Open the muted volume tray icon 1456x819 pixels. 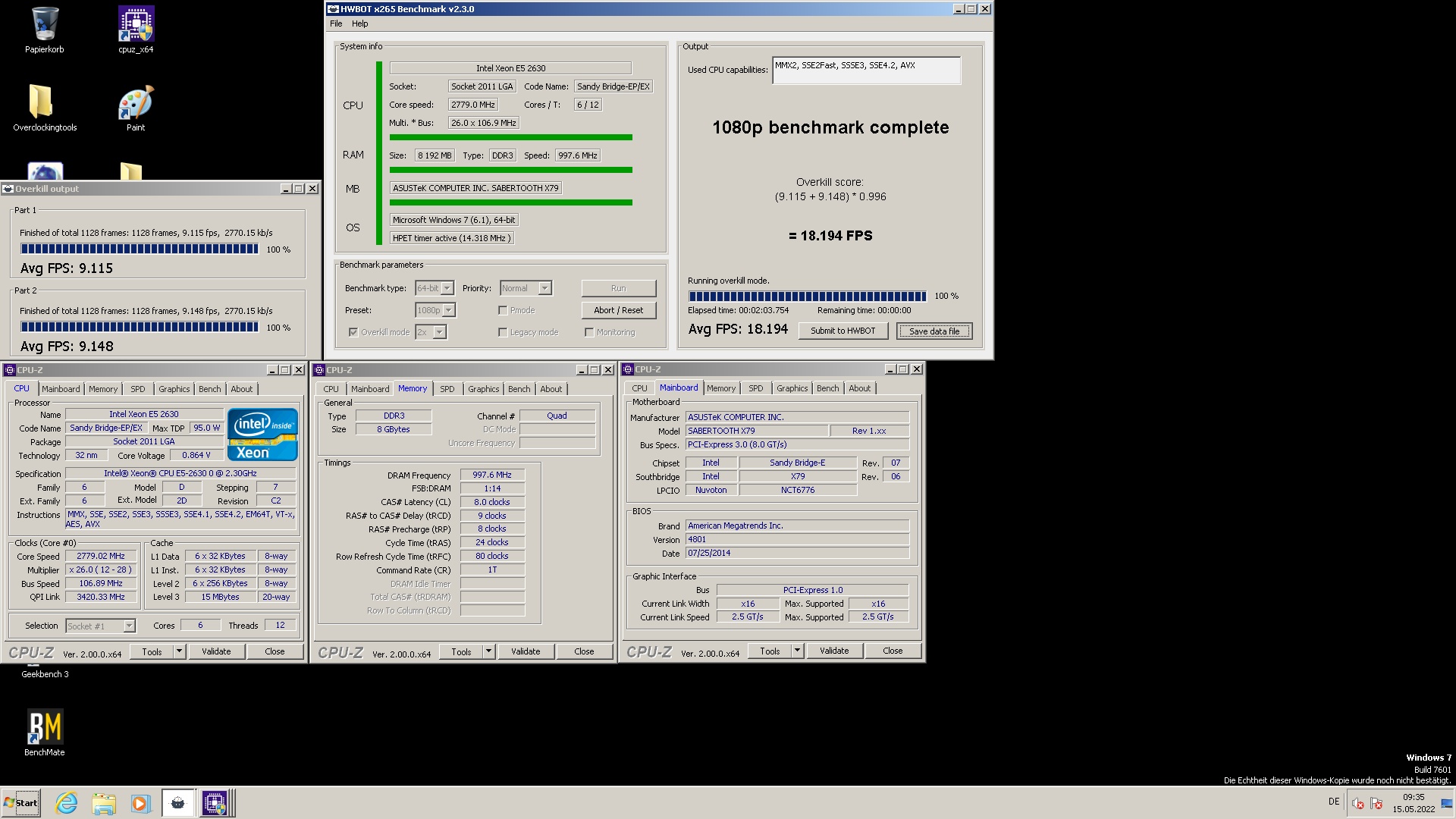click(1357, 804)
